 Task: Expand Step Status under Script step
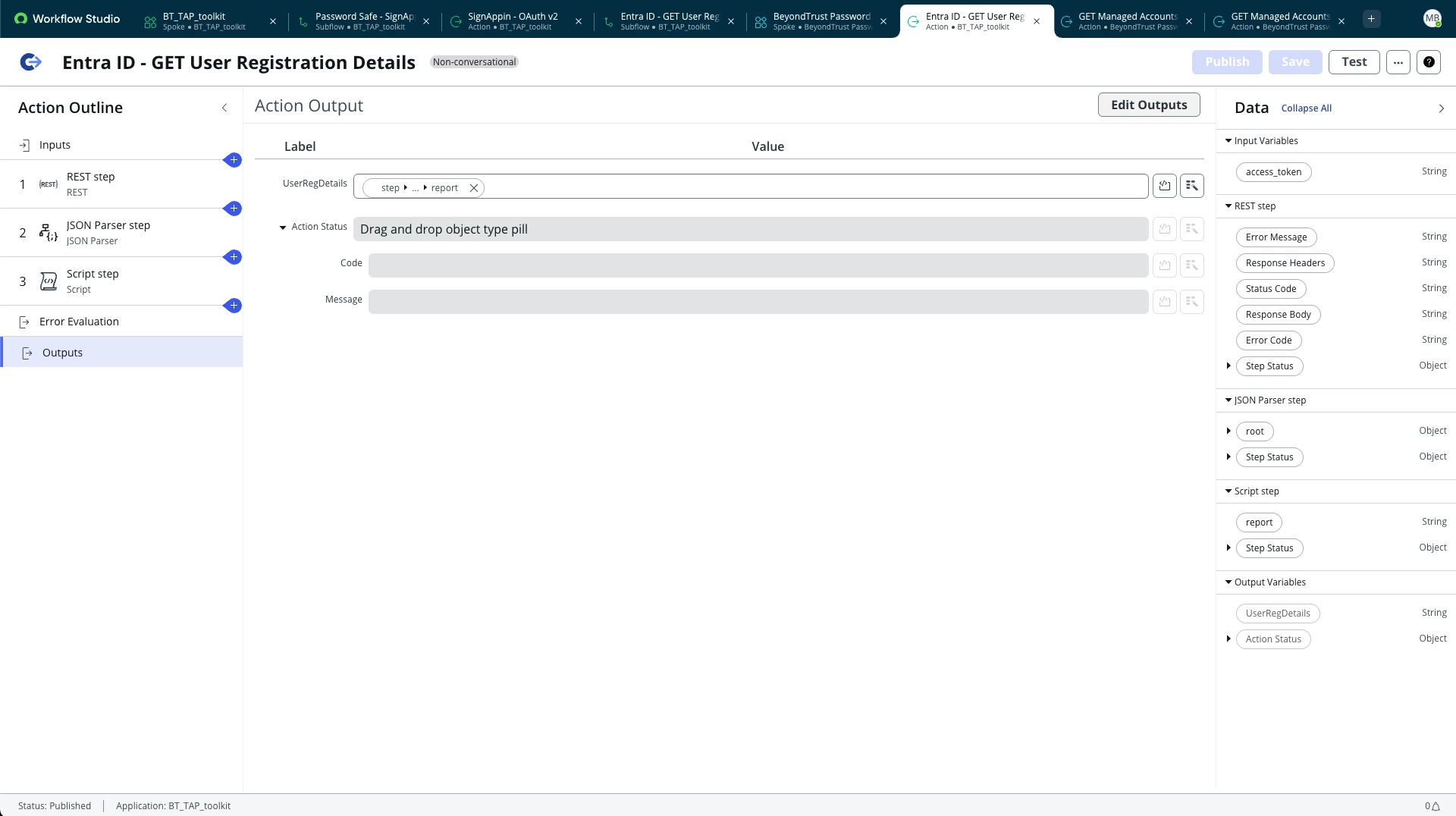coord(1228,548)
